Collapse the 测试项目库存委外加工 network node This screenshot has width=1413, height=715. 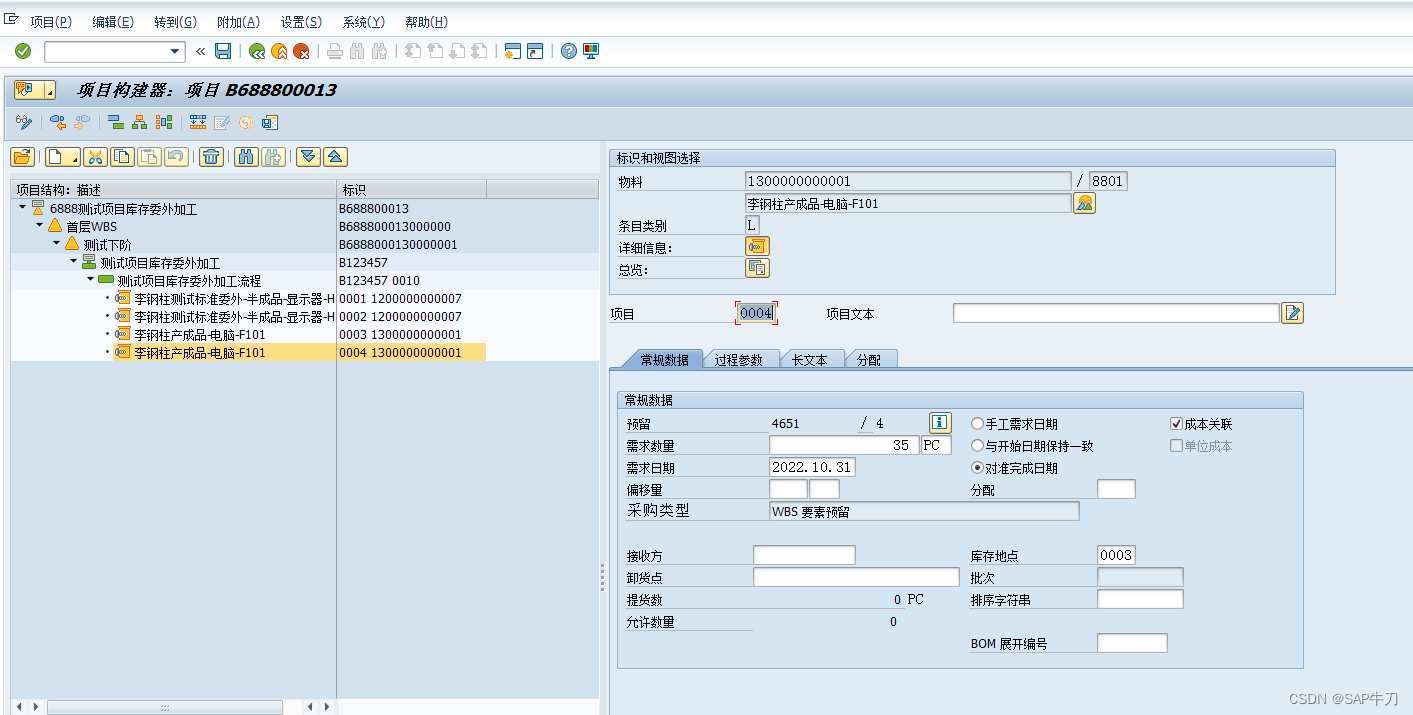pos(73,262)
